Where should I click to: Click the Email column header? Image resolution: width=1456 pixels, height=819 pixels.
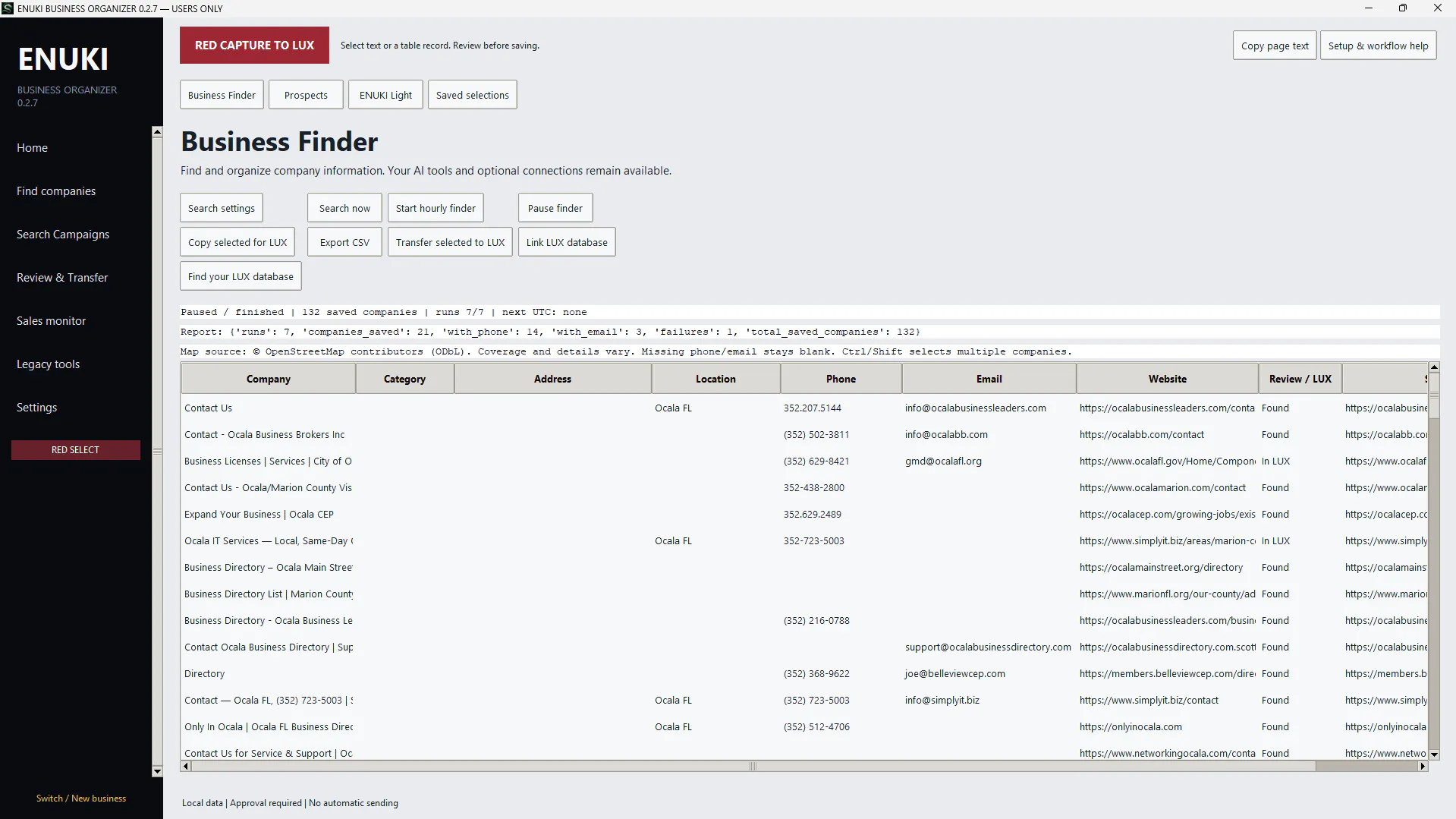[x=989, y=379]
